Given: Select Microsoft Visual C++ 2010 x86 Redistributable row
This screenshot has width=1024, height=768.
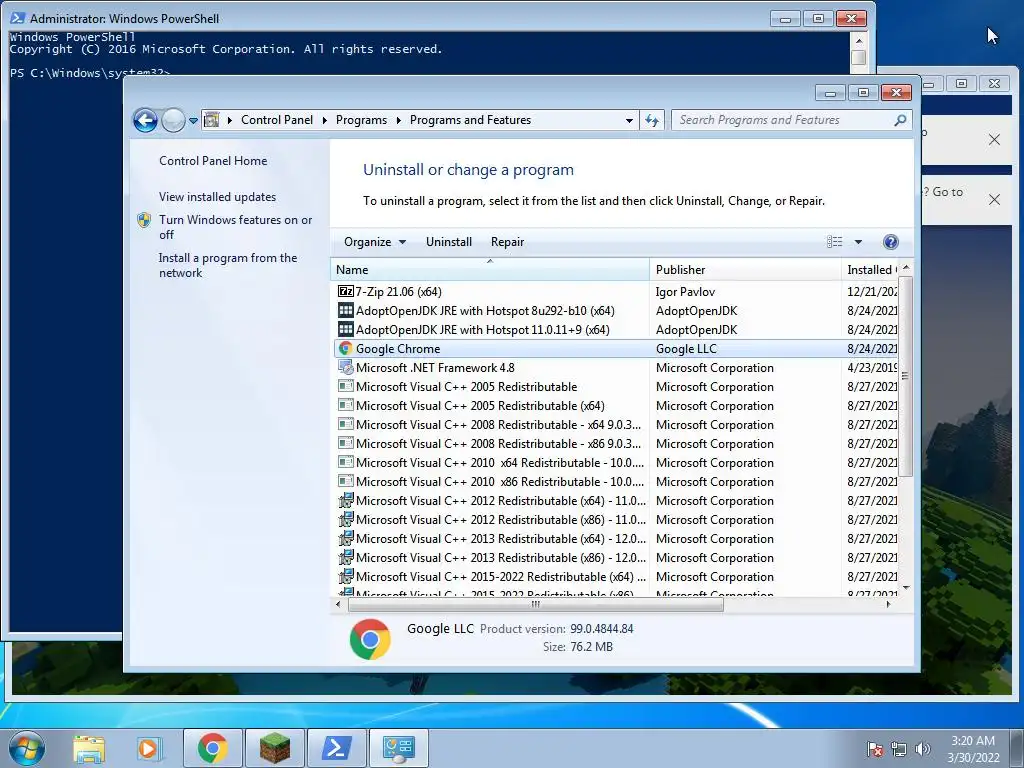Looking at the screenshot, I should coord(615,481).
